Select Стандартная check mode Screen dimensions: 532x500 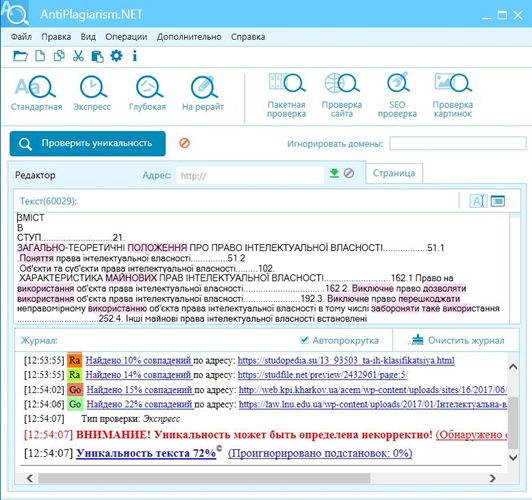click(36, 93)
